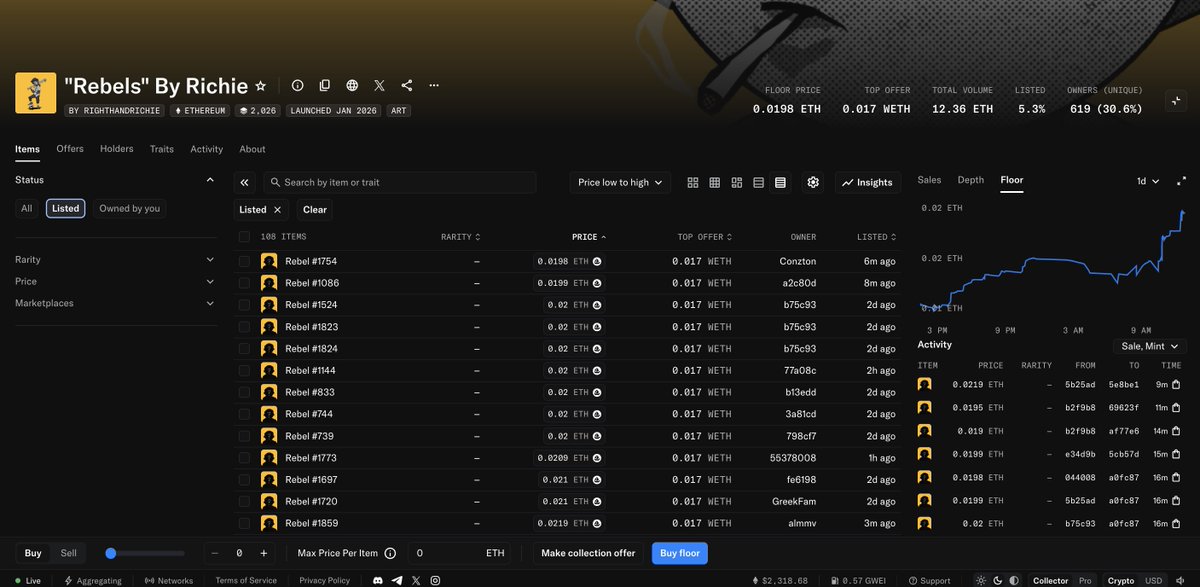This screenshot has width=1200, height=587.
Task: Switch to small grid view icon
Action: tap(715, 182)
